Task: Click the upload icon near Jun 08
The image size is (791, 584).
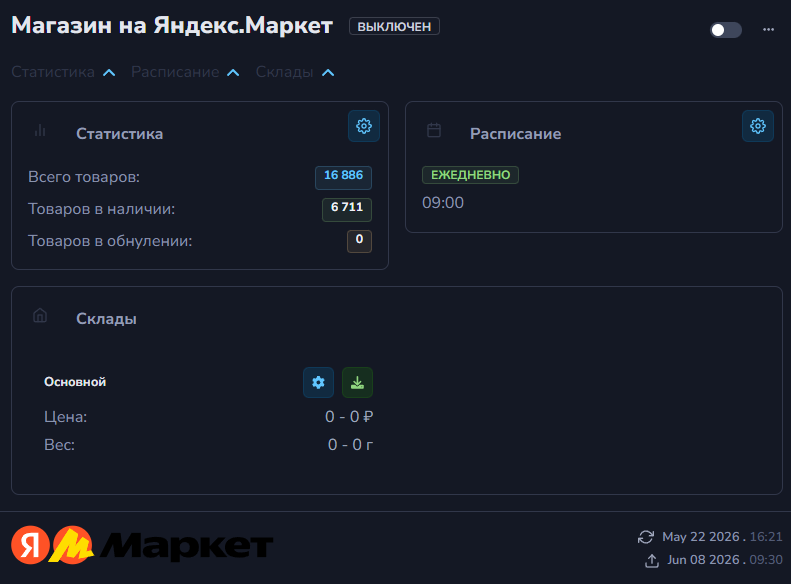Action: [652, 560]
